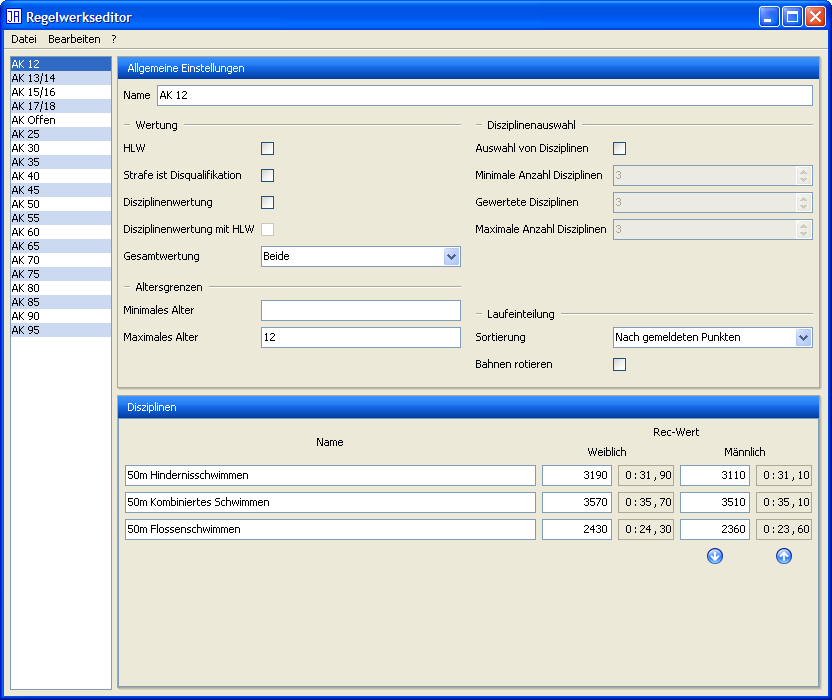
Task: Select AK 70 in the list
Action: point(61,260)
